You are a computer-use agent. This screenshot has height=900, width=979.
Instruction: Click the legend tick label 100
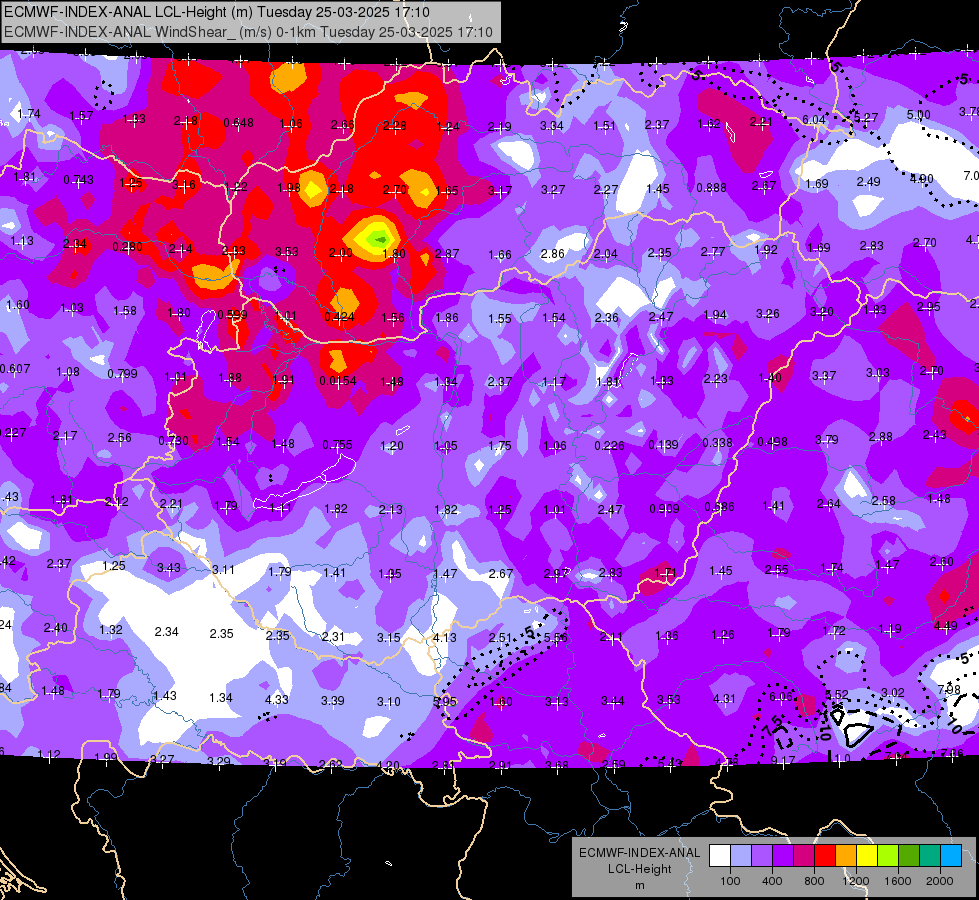pos(730,881)
